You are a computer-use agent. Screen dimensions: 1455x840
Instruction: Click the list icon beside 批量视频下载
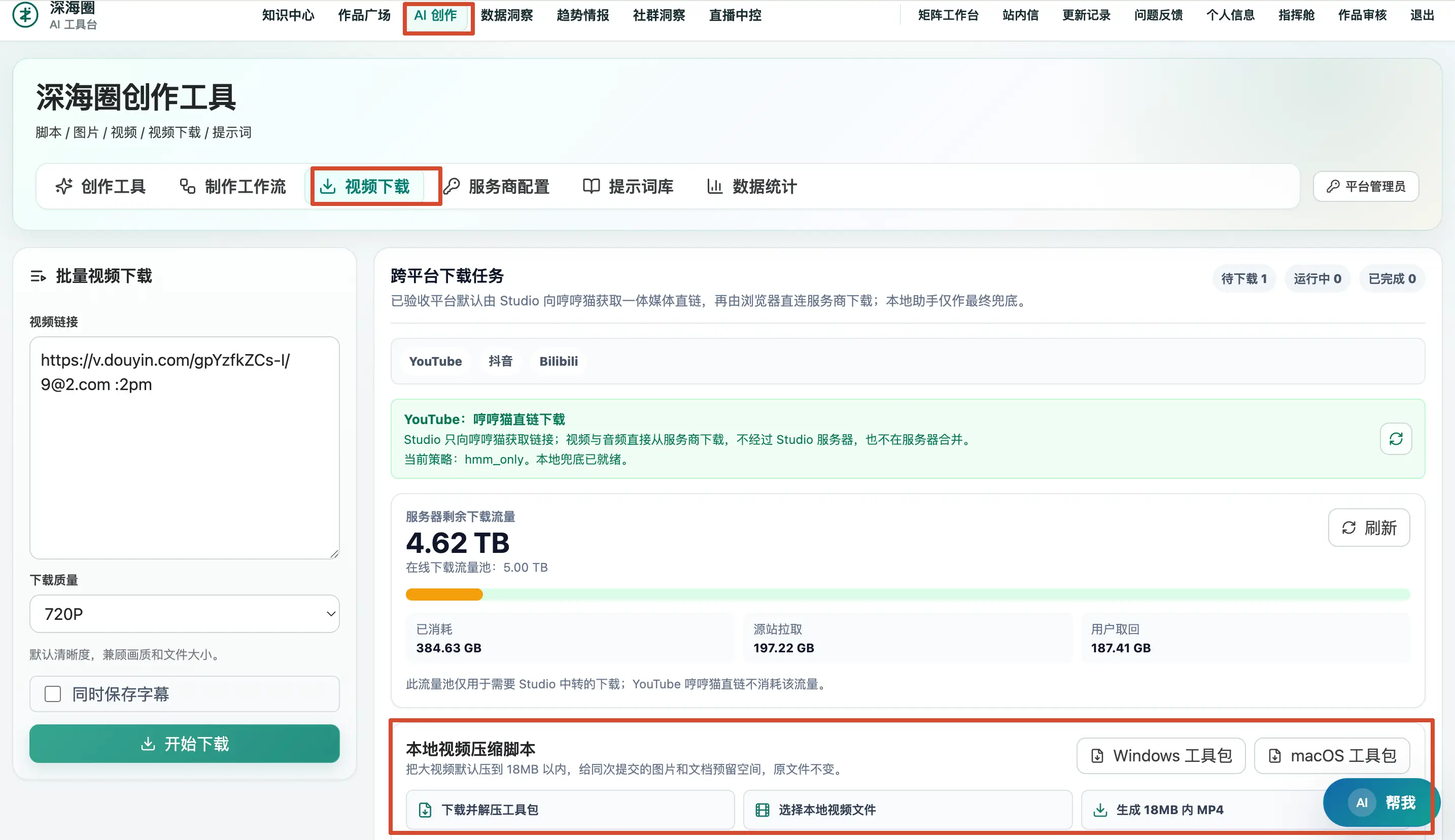click(x=38, y=276)
